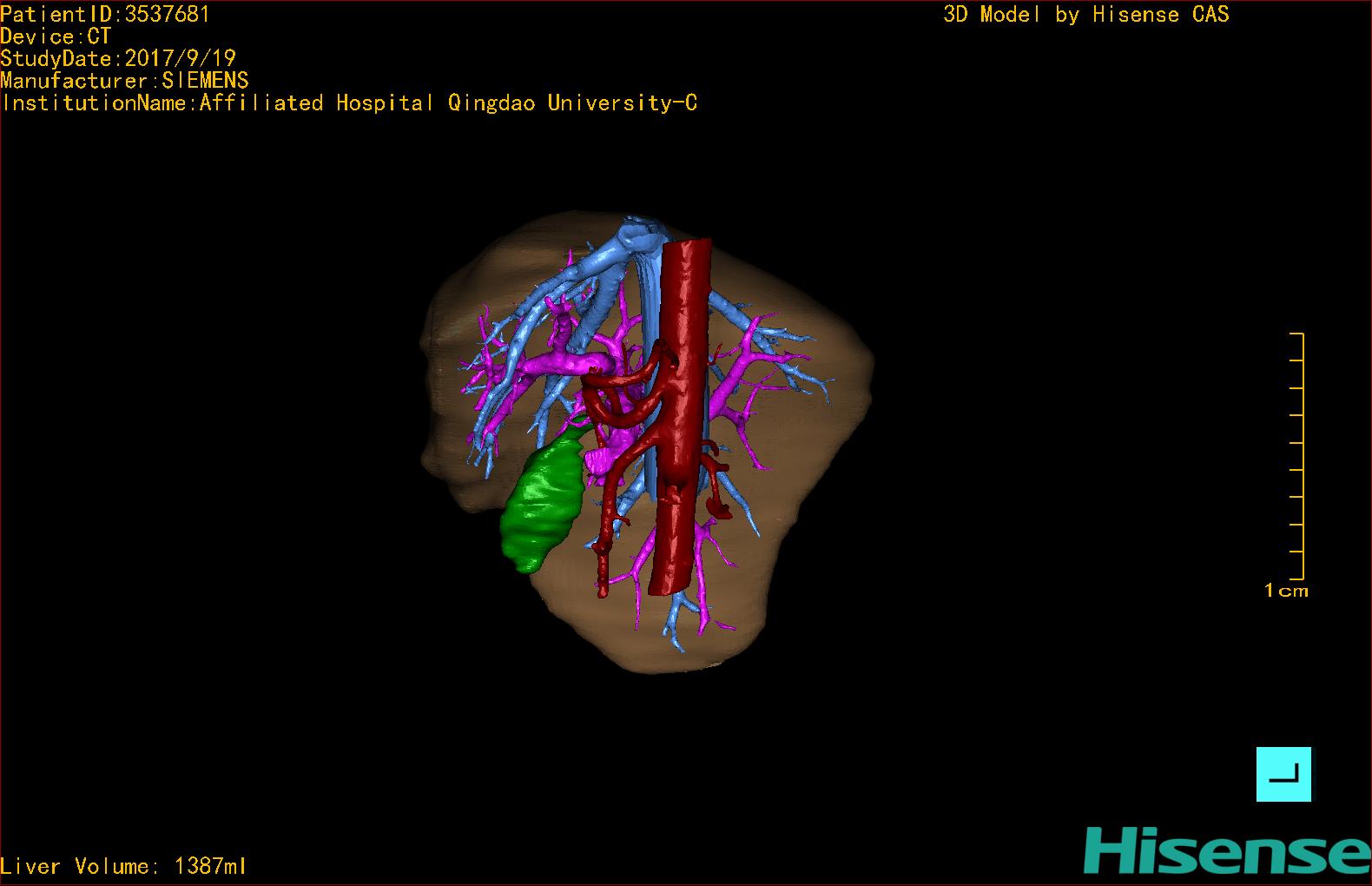Click the Manufacturer SIEMENS text
Viewport: 1372px width, 886px height.
coord(124,81)
